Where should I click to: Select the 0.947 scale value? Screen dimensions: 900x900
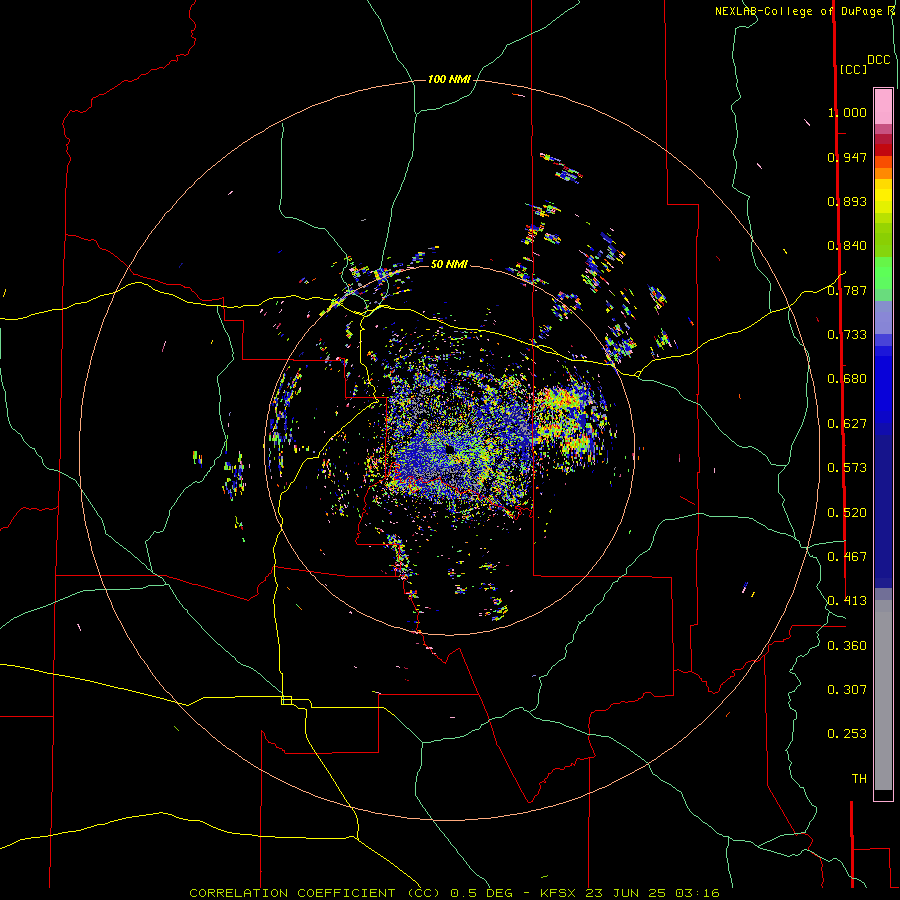[x=847, y=157]
